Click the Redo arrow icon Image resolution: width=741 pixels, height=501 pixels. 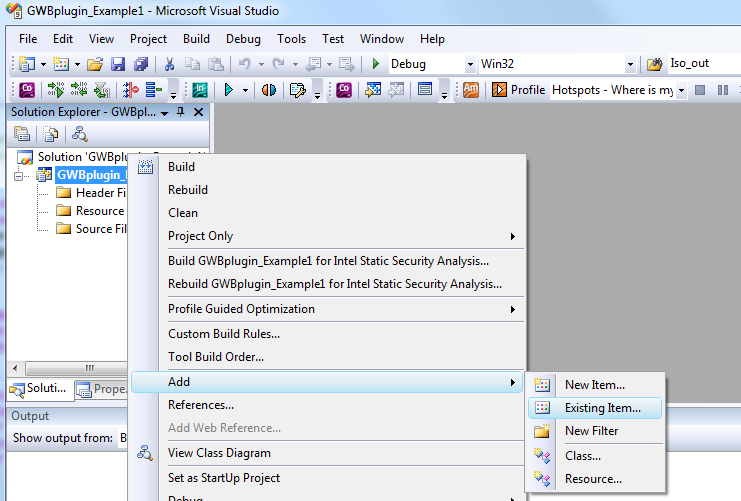point(279,63)
